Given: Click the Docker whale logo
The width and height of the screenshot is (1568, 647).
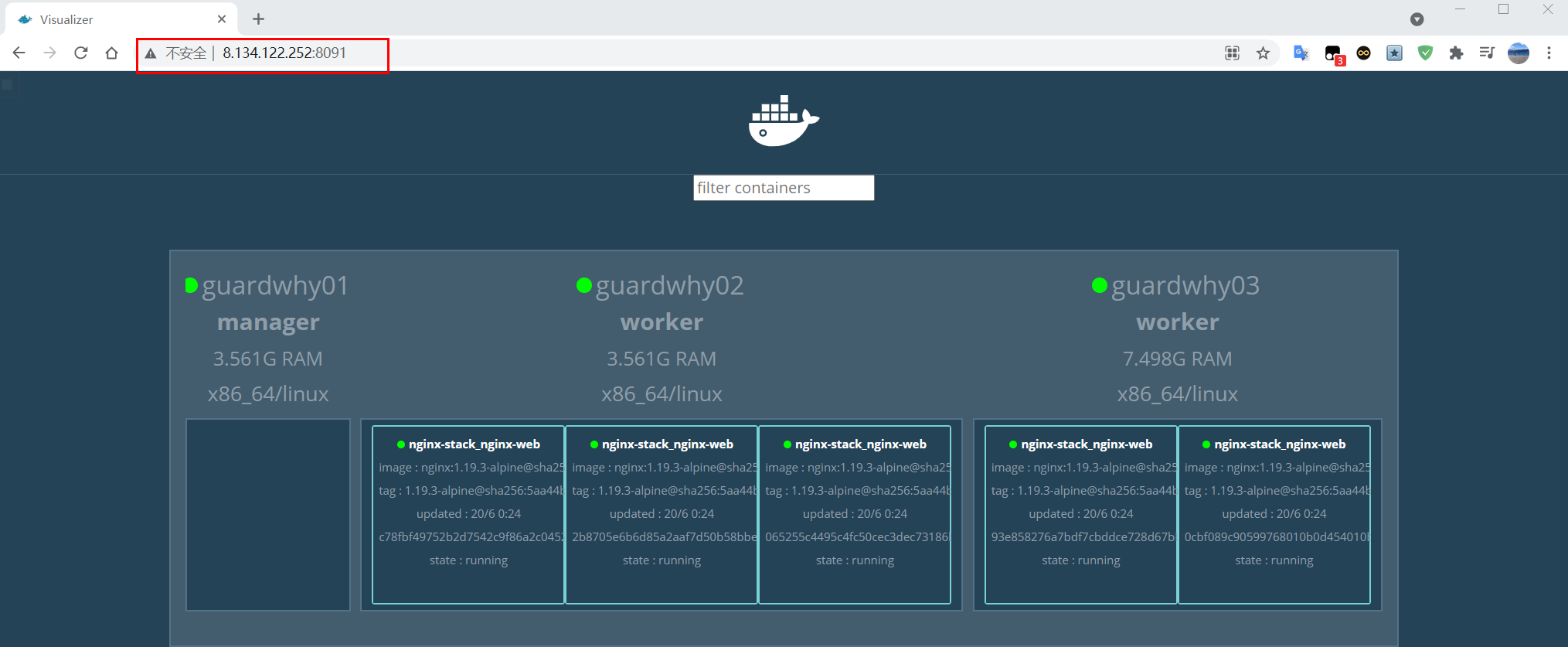Looking at the screenshot, I should (784, 121).
